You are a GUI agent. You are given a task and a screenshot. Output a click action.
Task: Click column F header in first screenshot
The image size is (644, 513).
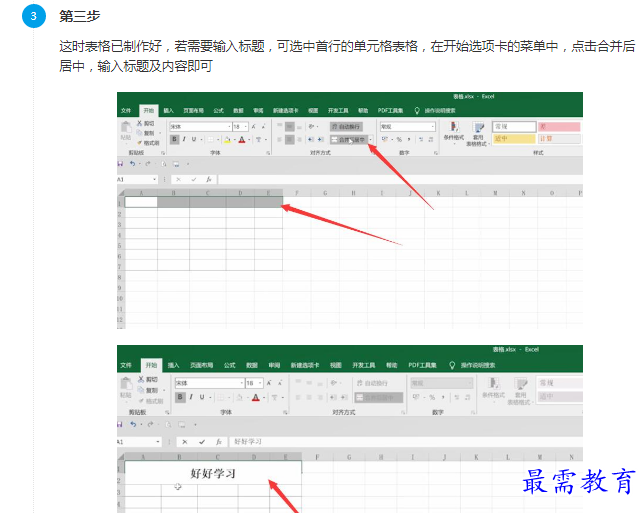pos(297,193)
